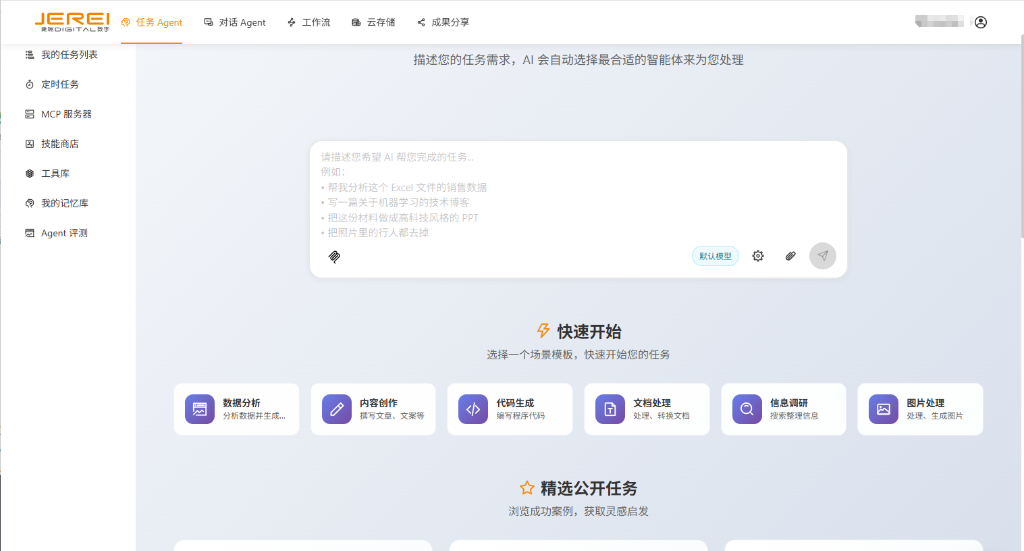Click the JEREI Digital logo
This screenshot has height=551, width=1024.
coord(72,22)
